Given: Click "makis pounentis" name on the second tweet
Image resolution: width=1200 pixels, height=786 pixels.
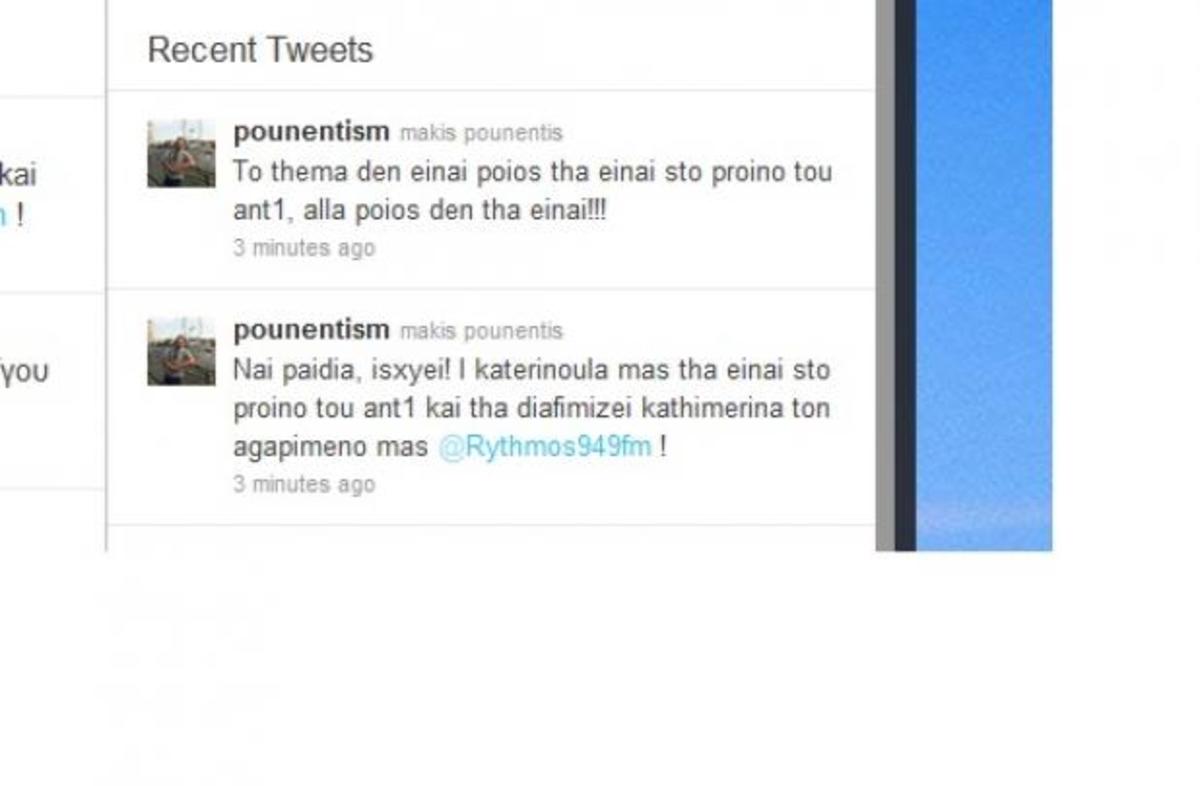Looking at the screenshot, I should tap(481, 331).
